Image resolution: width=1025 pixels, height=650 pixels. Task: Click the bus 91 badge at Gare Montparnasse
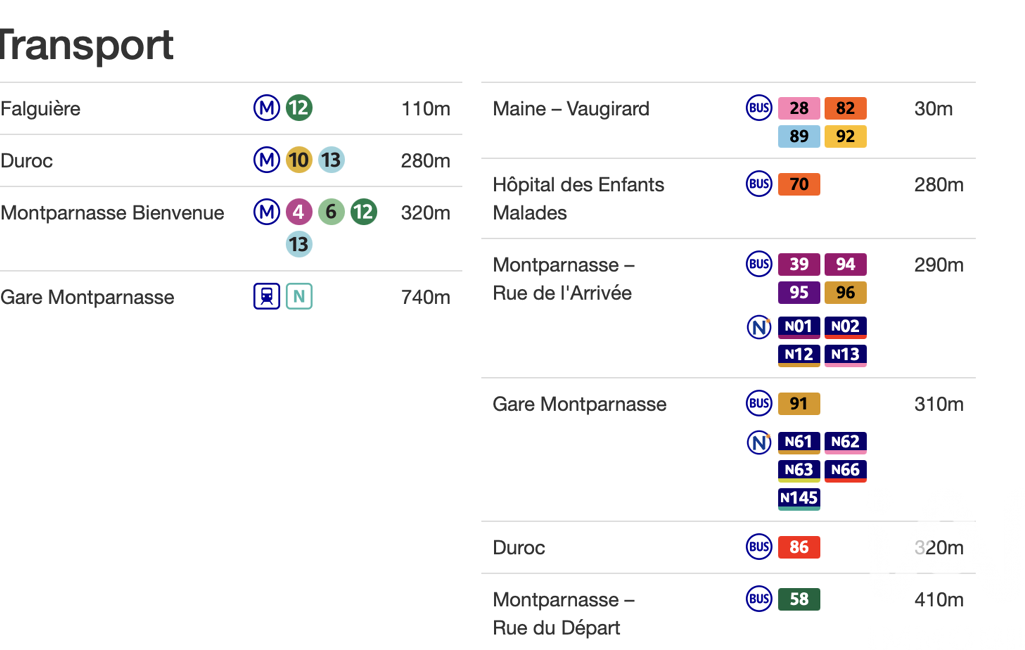click(799, 404)
